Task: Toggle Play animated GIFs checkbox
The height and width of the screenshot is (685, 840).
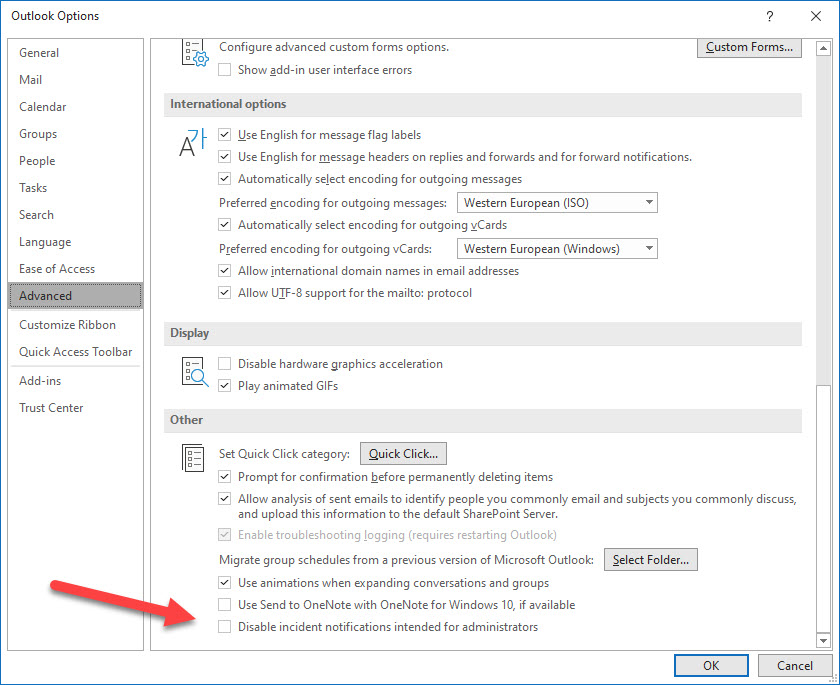Action: pyautogui.click(x=224, y=386)
